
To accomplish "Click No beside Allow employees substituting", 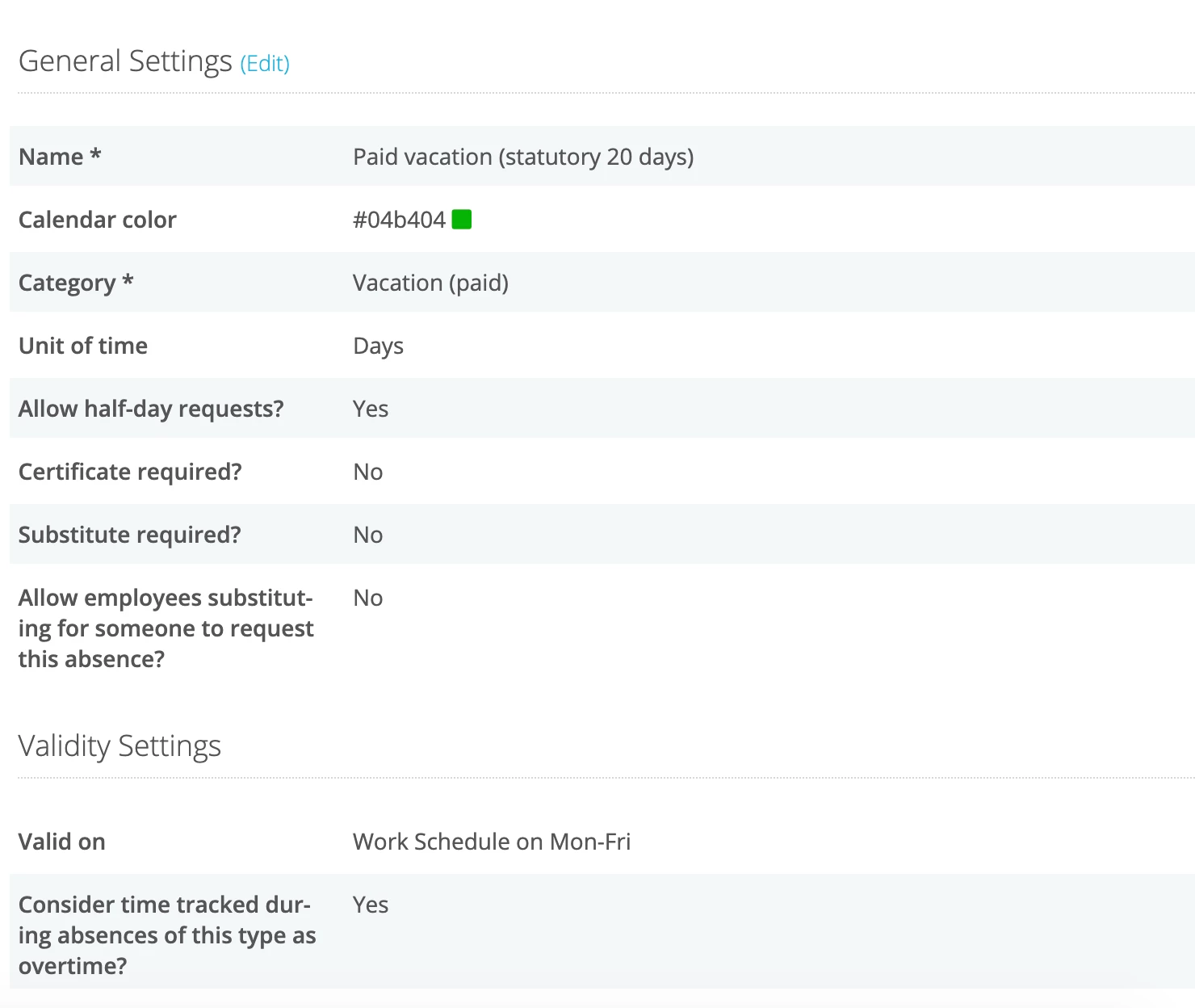I will pos(368,598).
